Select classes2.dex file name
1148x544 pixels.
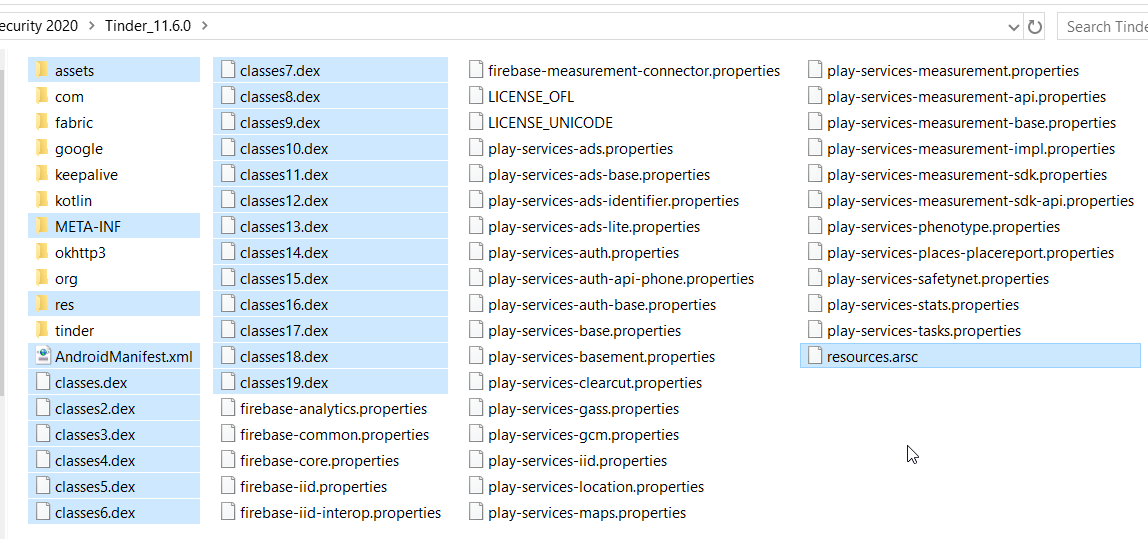click(95, 409)
